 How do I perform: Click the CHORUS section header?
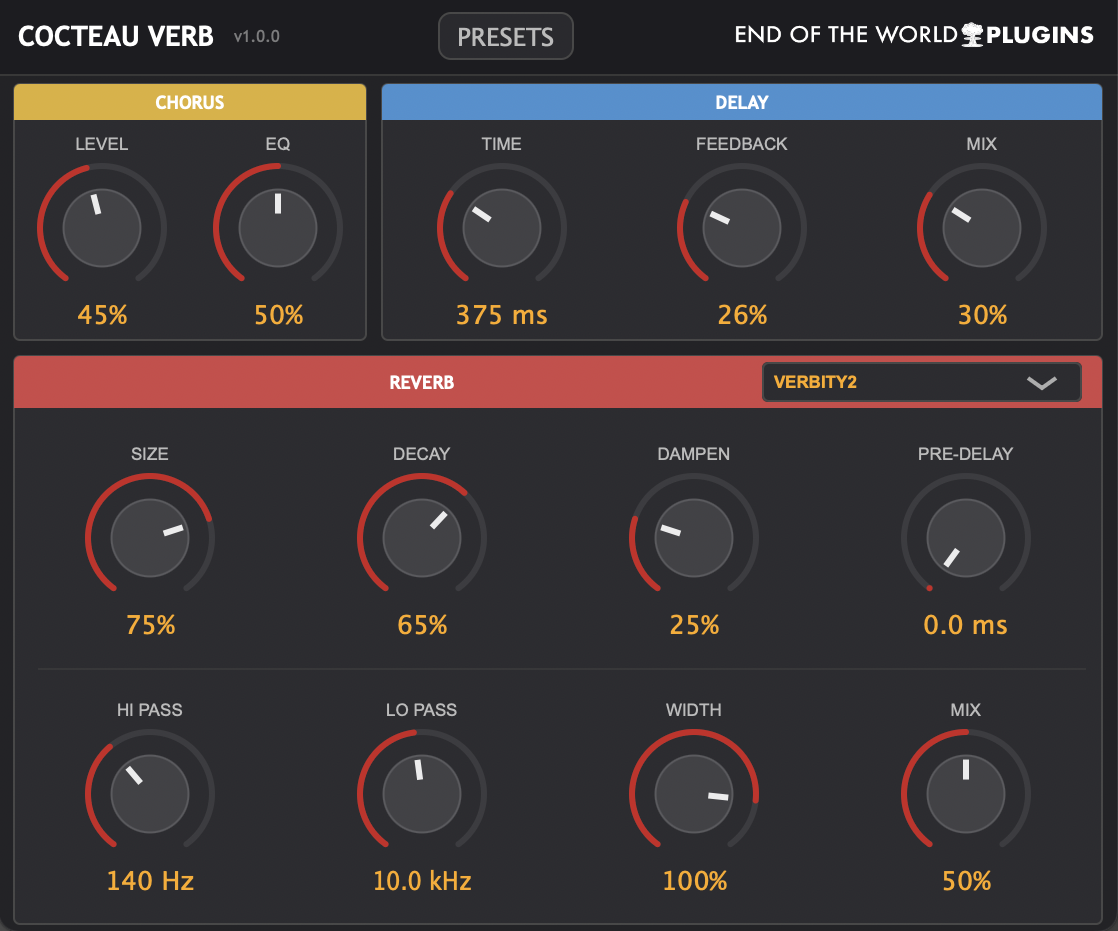pos(189,101)
